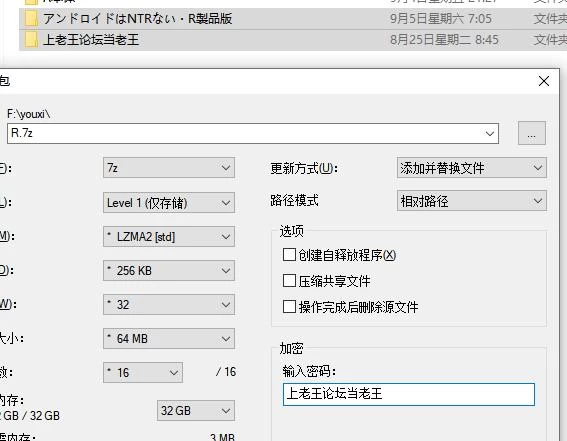Expand CPU threads 16 dropdown
The image size is (567, 441).
click(143, 372)
